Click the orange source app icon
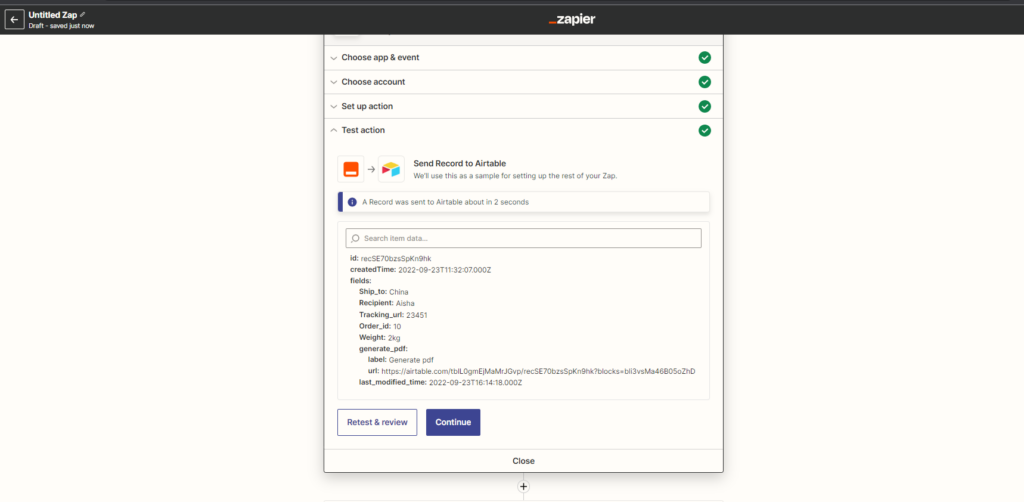This screenshot has width=1024, height=502. (351, 169)
